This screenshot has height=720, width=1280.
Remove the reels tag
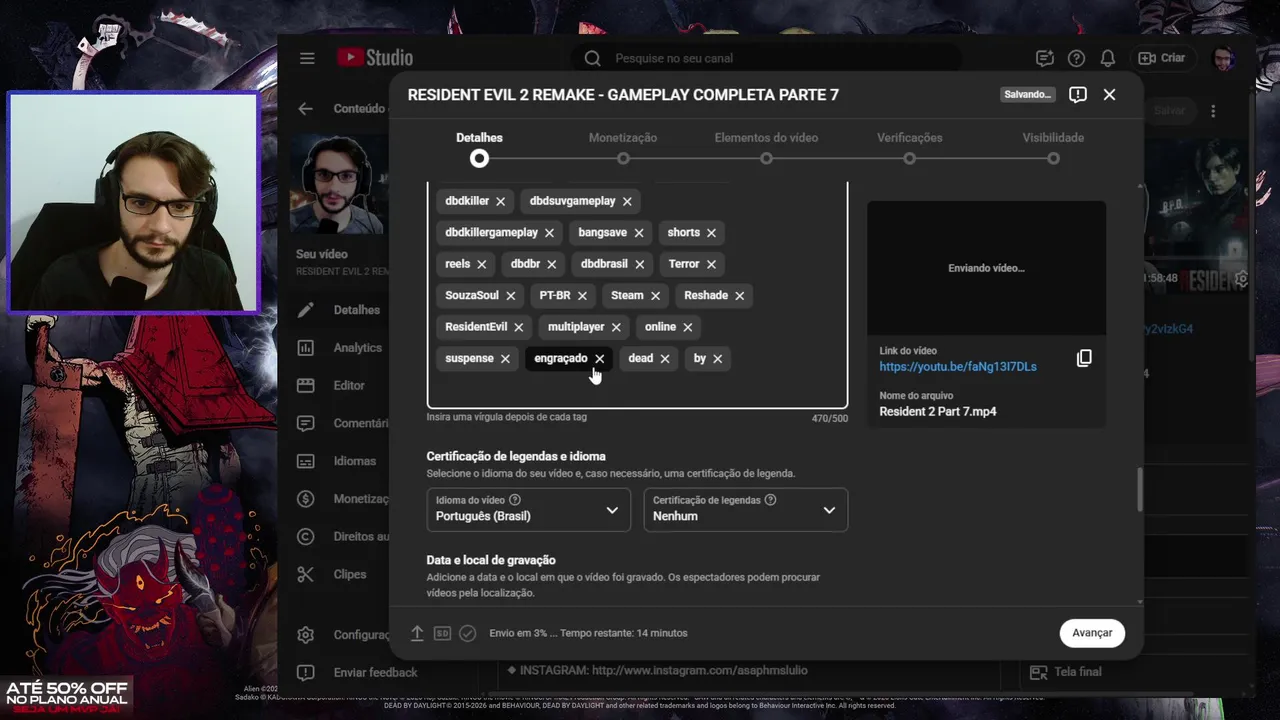click(x=482, y=264)
